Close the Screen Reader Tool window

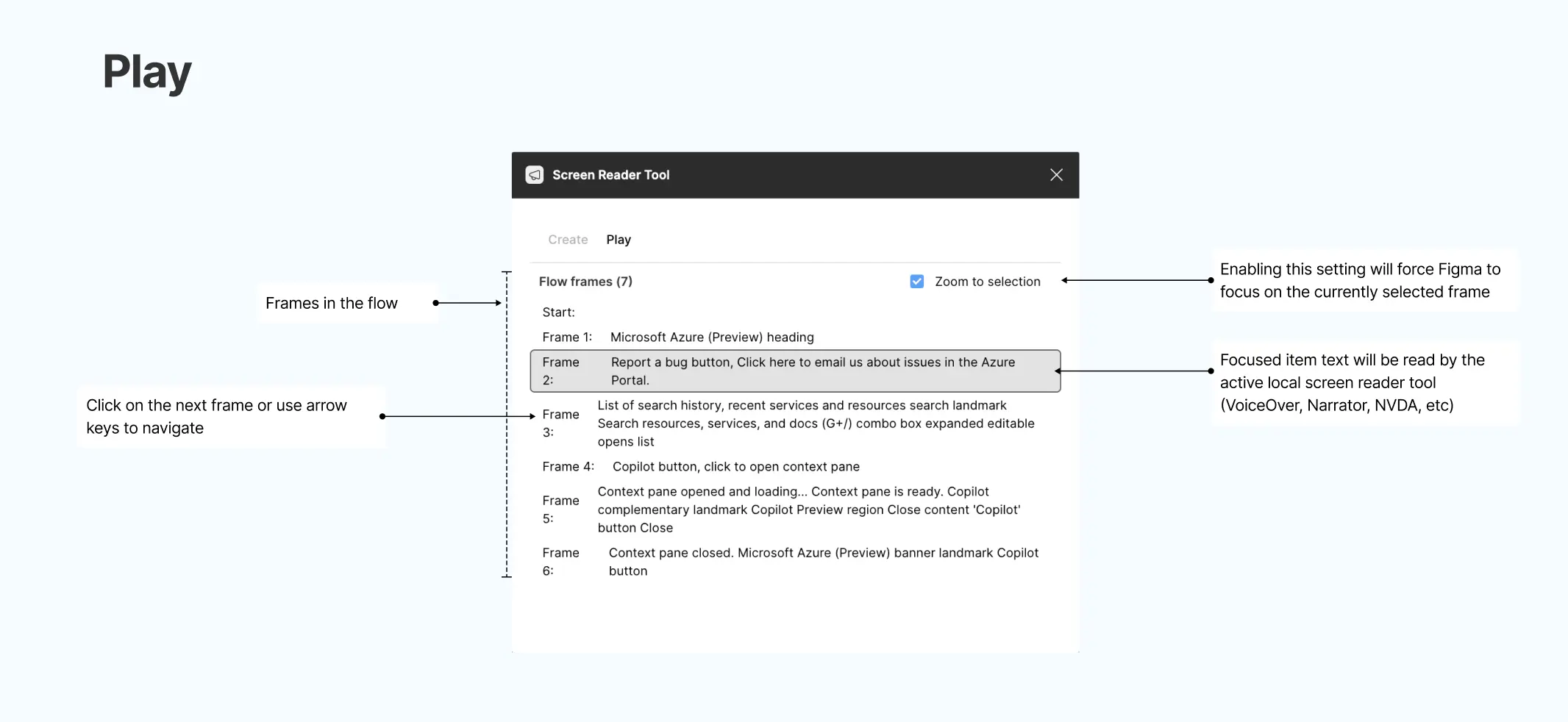pos(1056,175)
